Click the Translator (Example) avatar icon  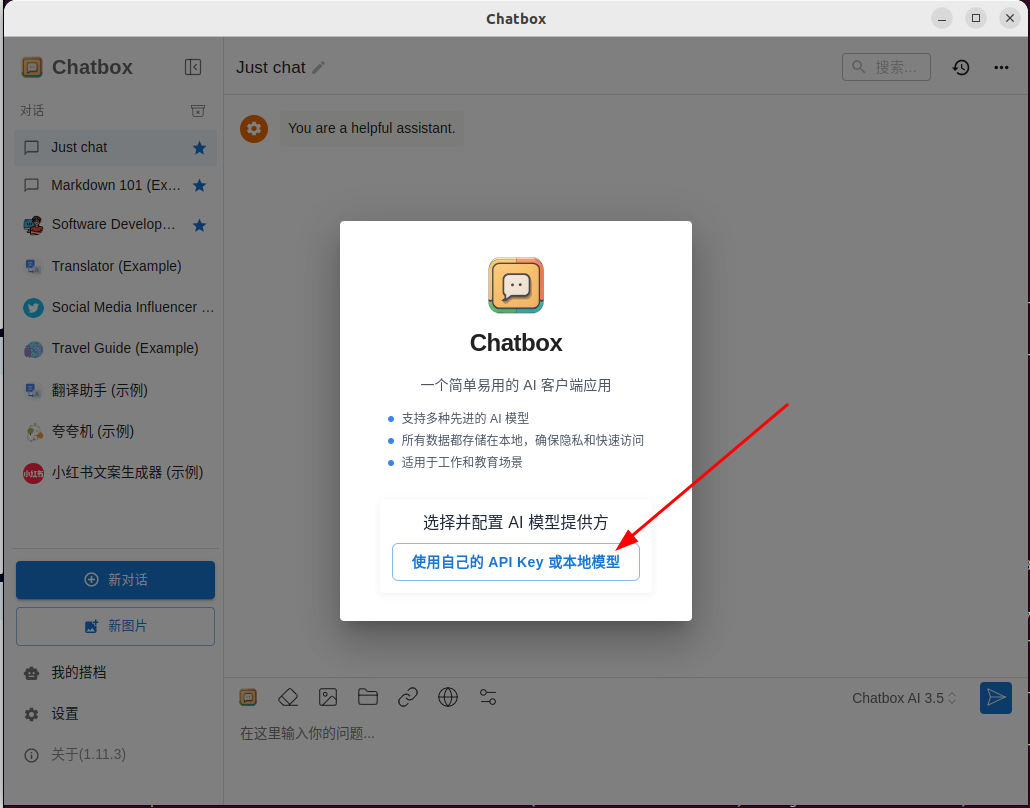(x=34, y=266)
